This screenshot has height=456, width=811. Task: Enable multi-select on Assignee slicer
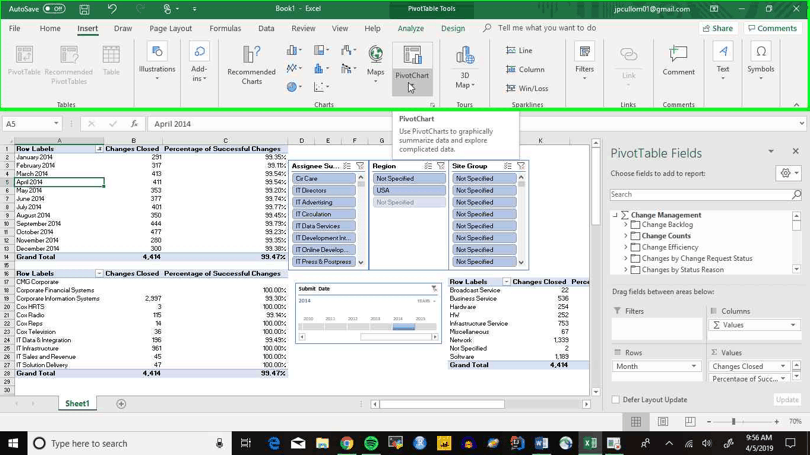coord(347,166)
